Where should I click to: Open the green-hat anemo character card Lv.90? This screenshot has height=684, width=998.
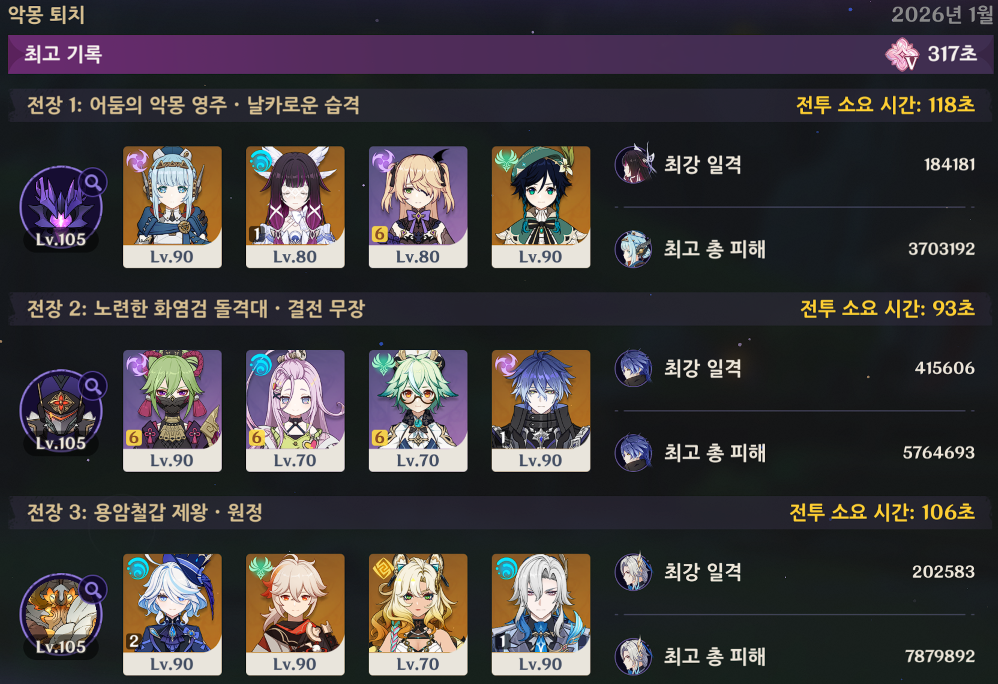[541, 207]
